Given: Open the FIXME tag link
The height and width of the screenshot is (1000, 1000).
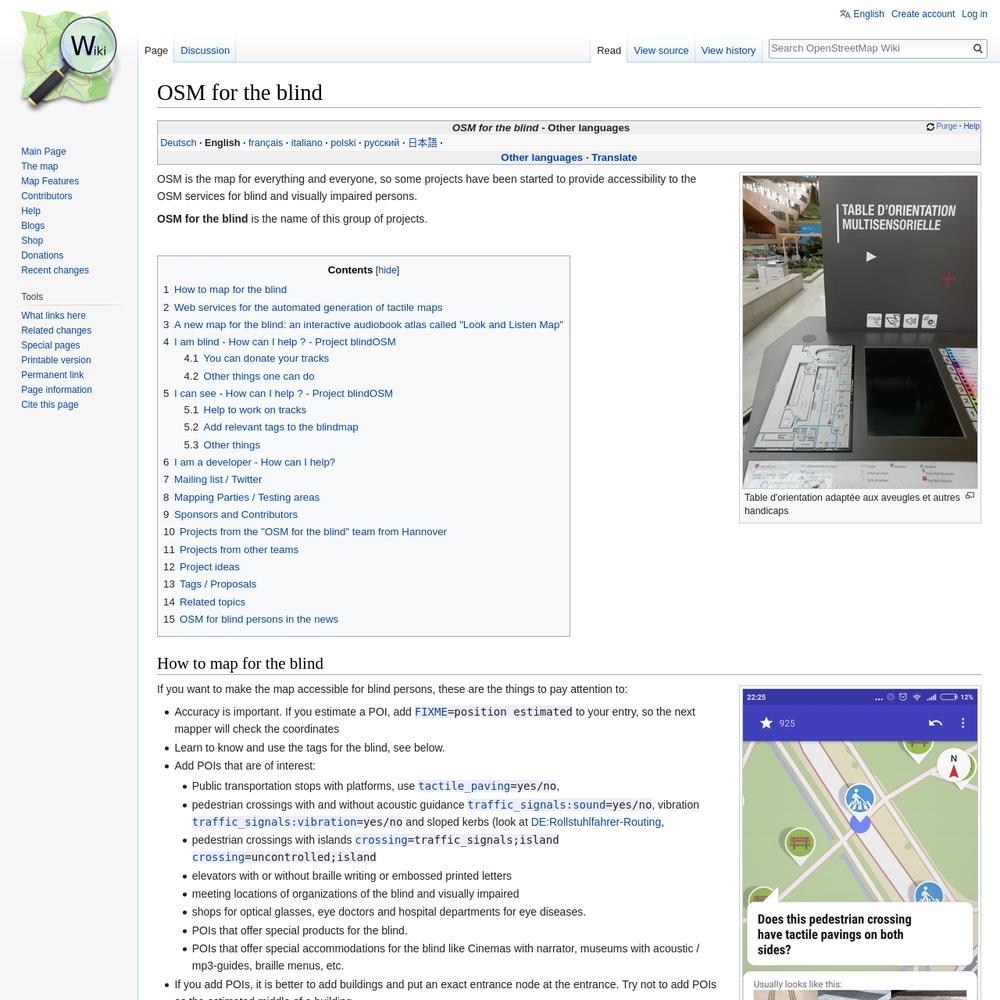Looking at the screenshot, I should tap(431, 712).
